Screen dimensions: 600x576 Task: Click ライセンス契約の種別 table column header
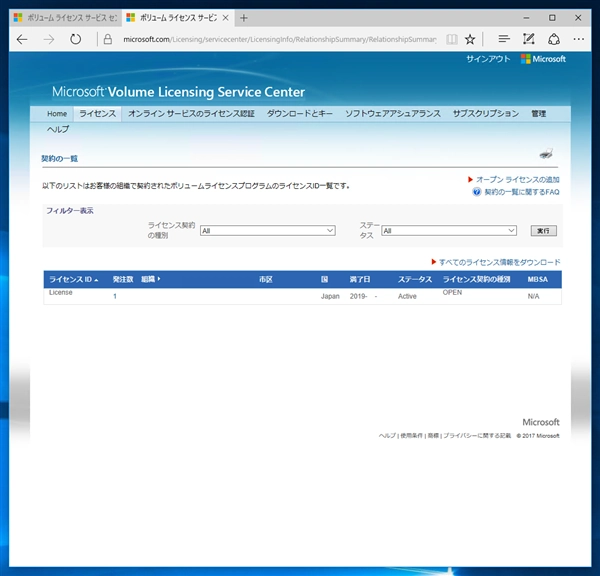[x=476, y=279]
